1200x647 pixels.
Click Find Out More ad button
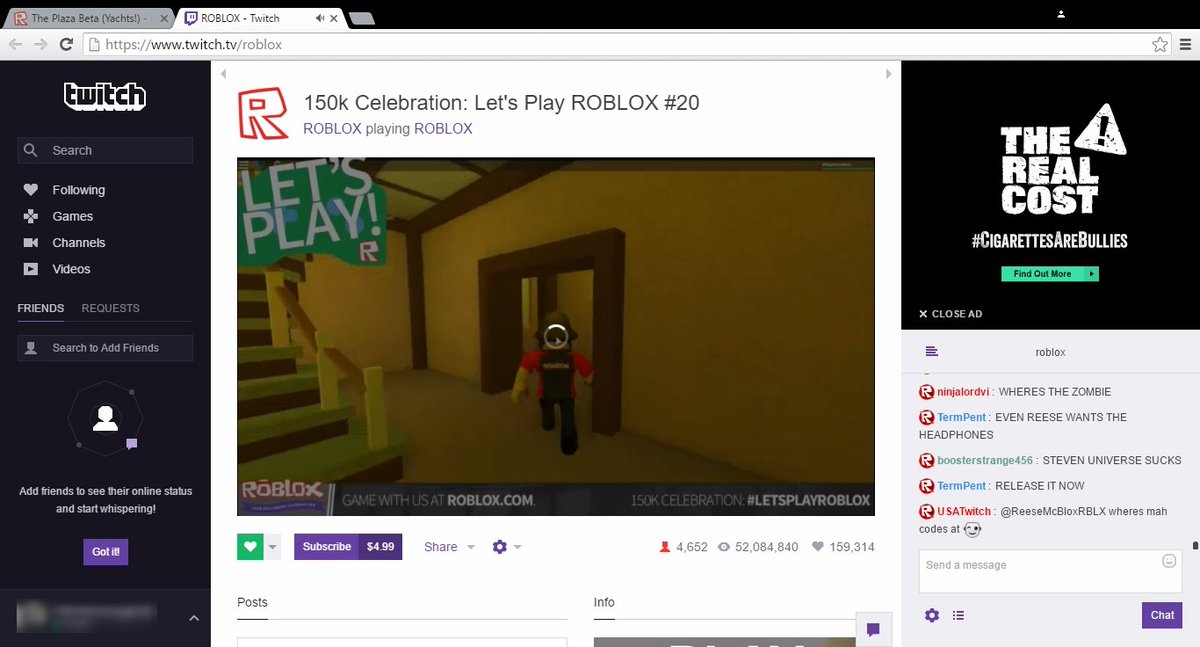[x=1050, y=274]
